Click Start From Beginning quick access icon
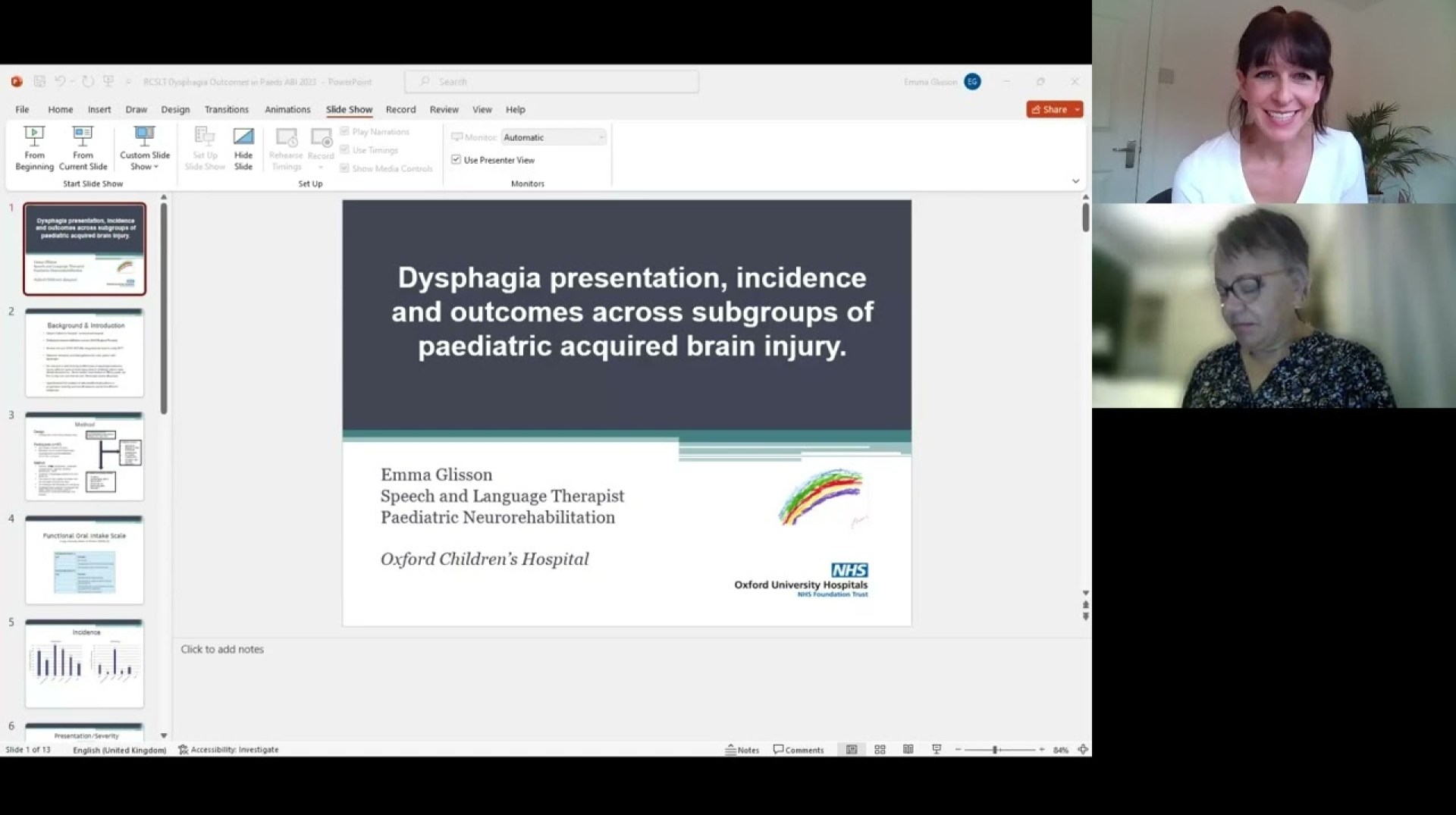The width and height of the screenshot is (1456, 815). tap(108, 81)
